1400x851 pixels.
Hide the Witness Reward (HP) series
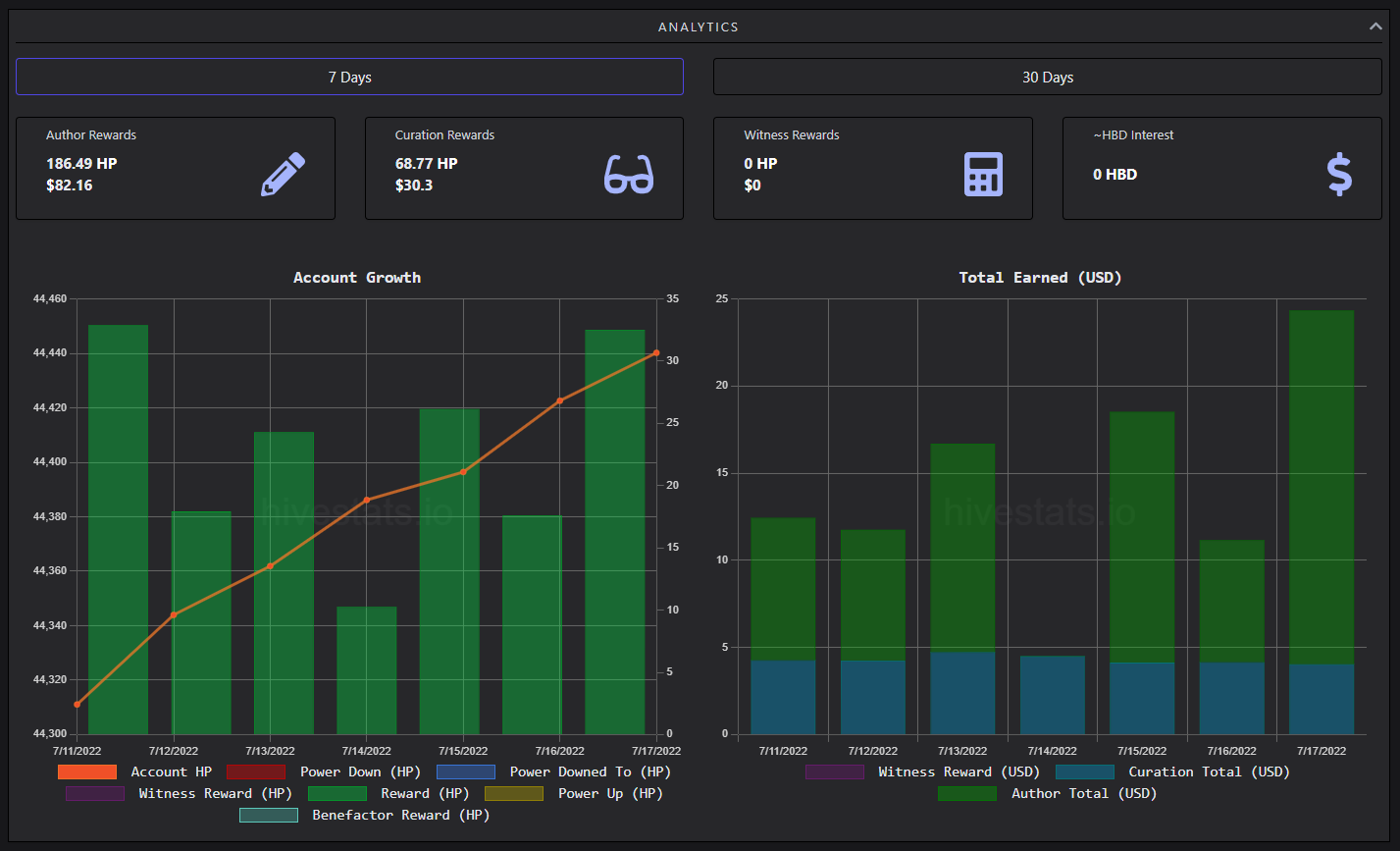click(179, 794)
